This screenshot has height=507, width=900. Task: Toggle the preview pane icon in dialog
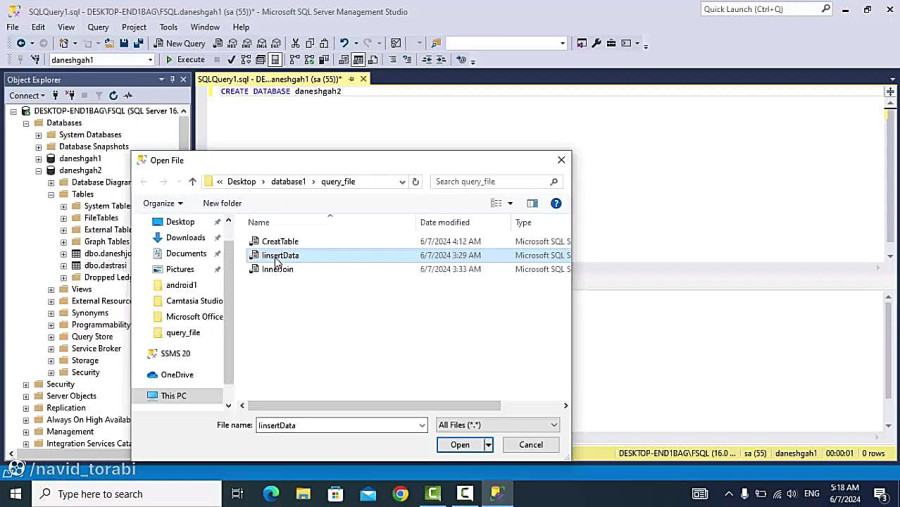pos(532,203)
